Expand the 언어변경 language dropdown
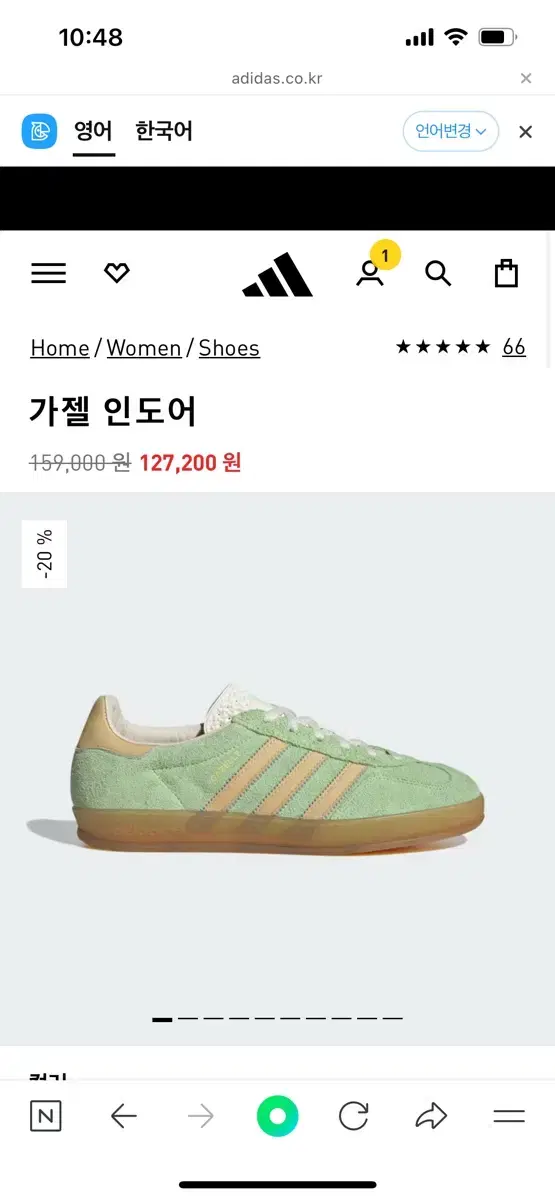Viewport: 555px width, 1200px height. point(451,131)
